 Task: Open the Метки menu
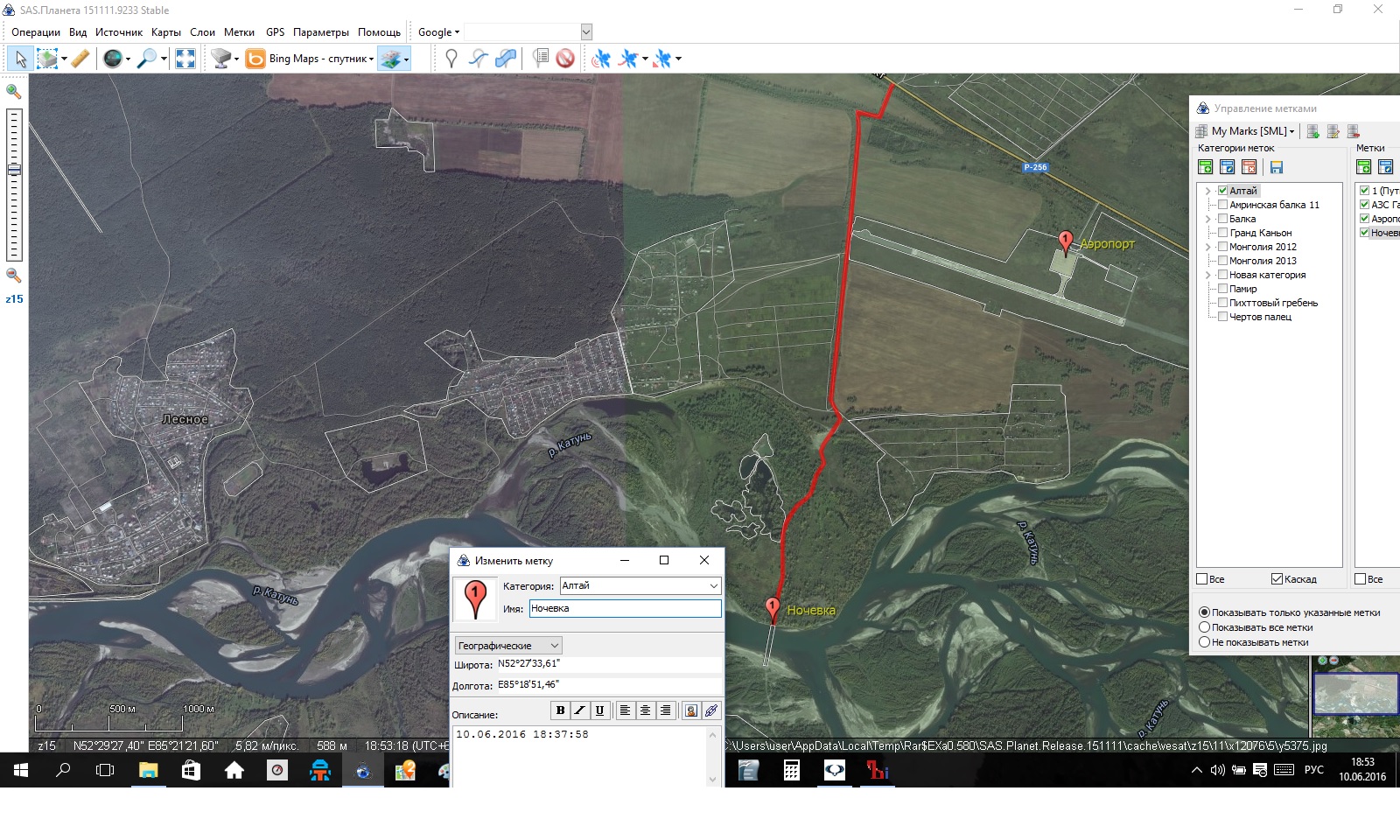pos(239,32)
